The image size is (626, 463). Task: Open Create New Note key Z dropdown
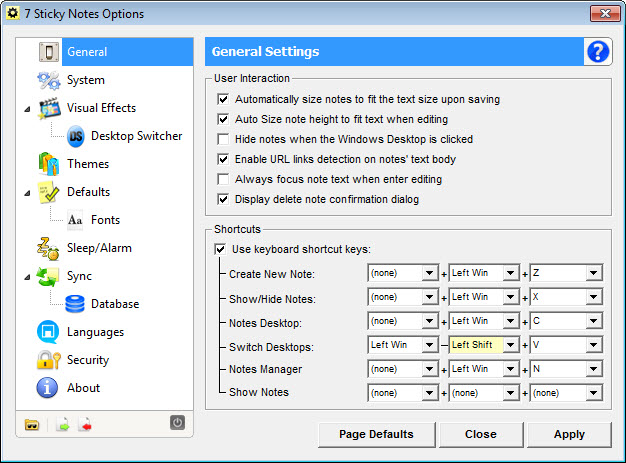(x=593, y=273)
